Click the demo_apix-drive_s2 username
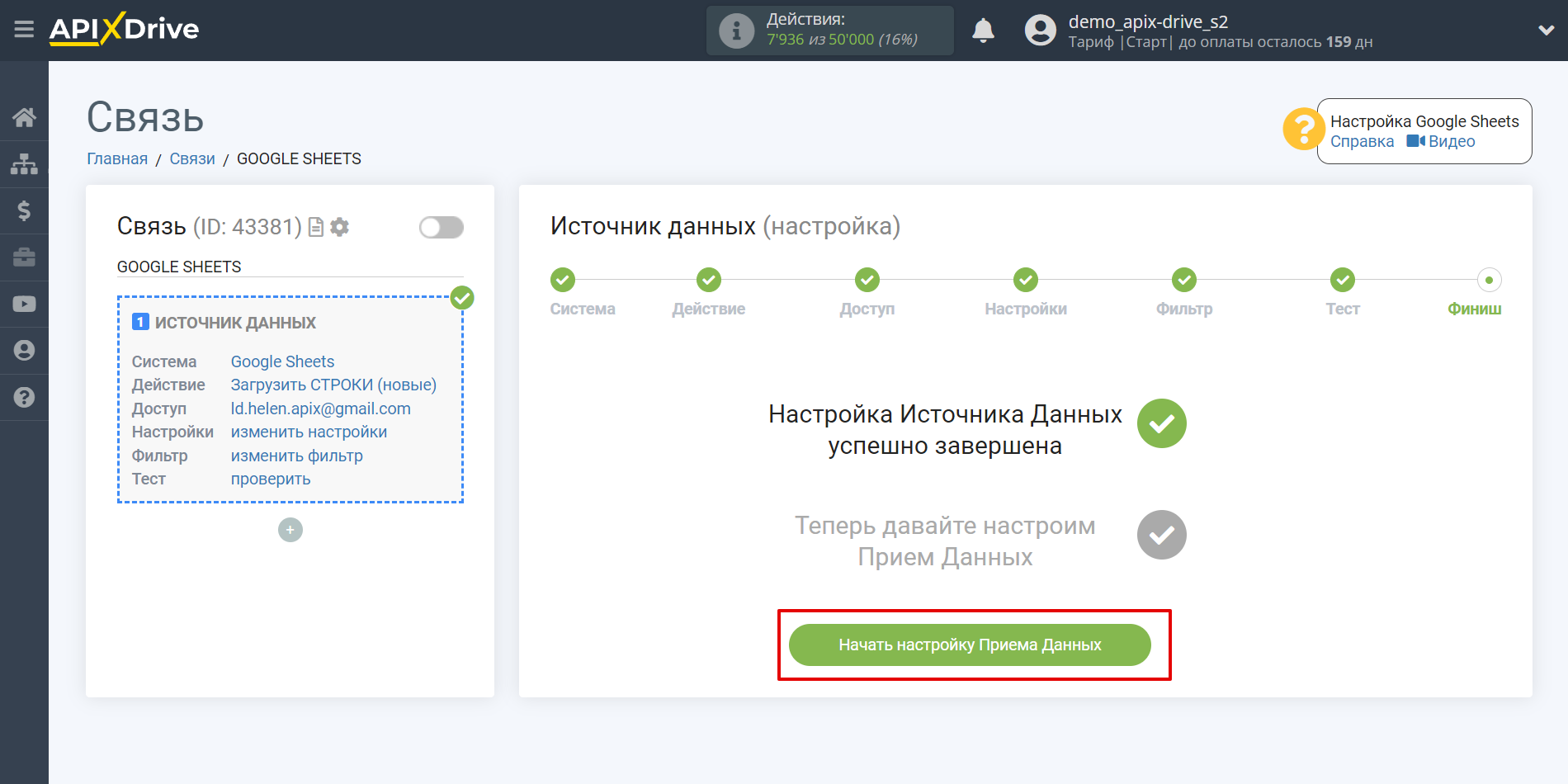Viewport: 1568px width, 784px height. click(x=1148, y=22)
